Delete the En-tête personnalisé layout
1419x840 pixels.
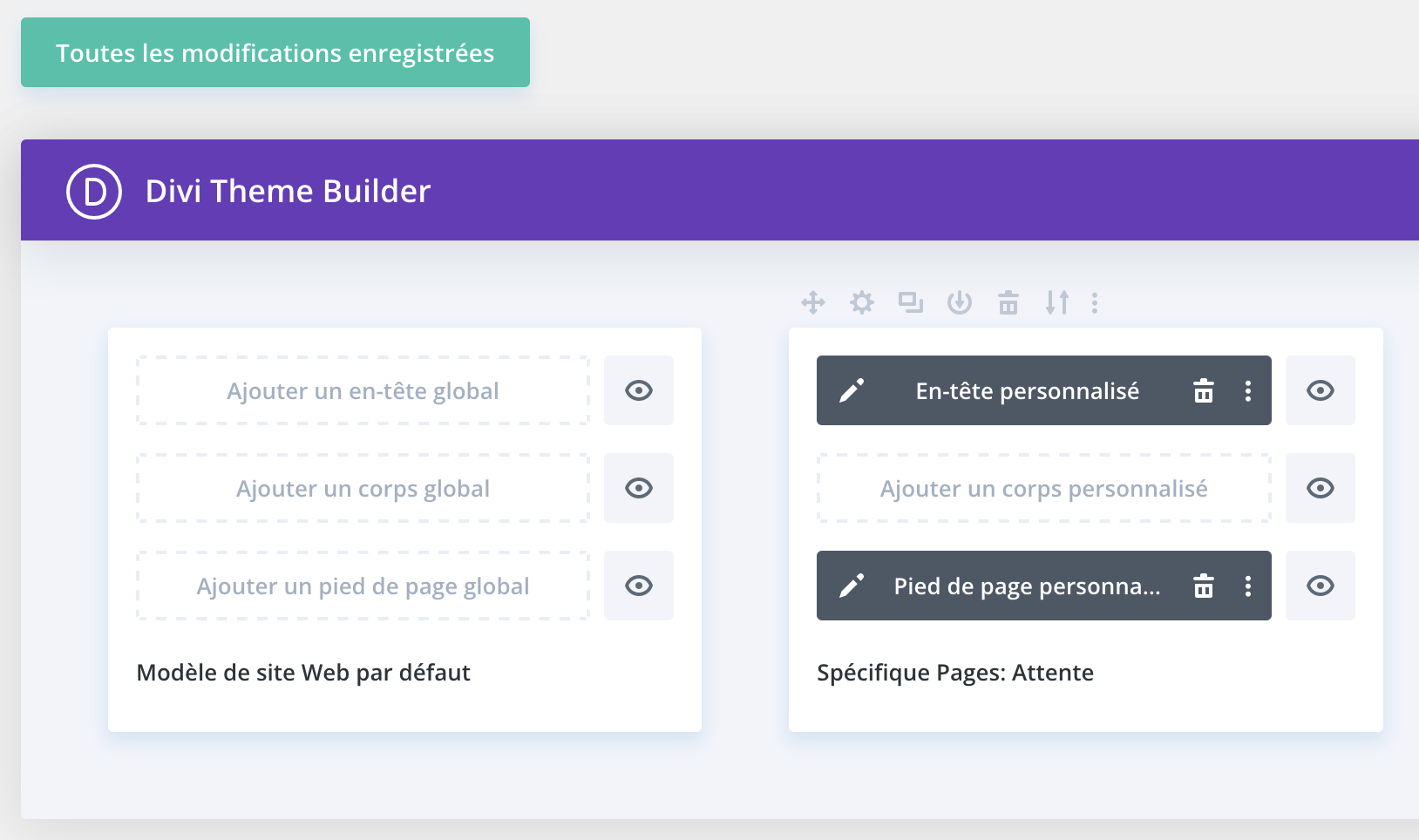(1204, 390)
